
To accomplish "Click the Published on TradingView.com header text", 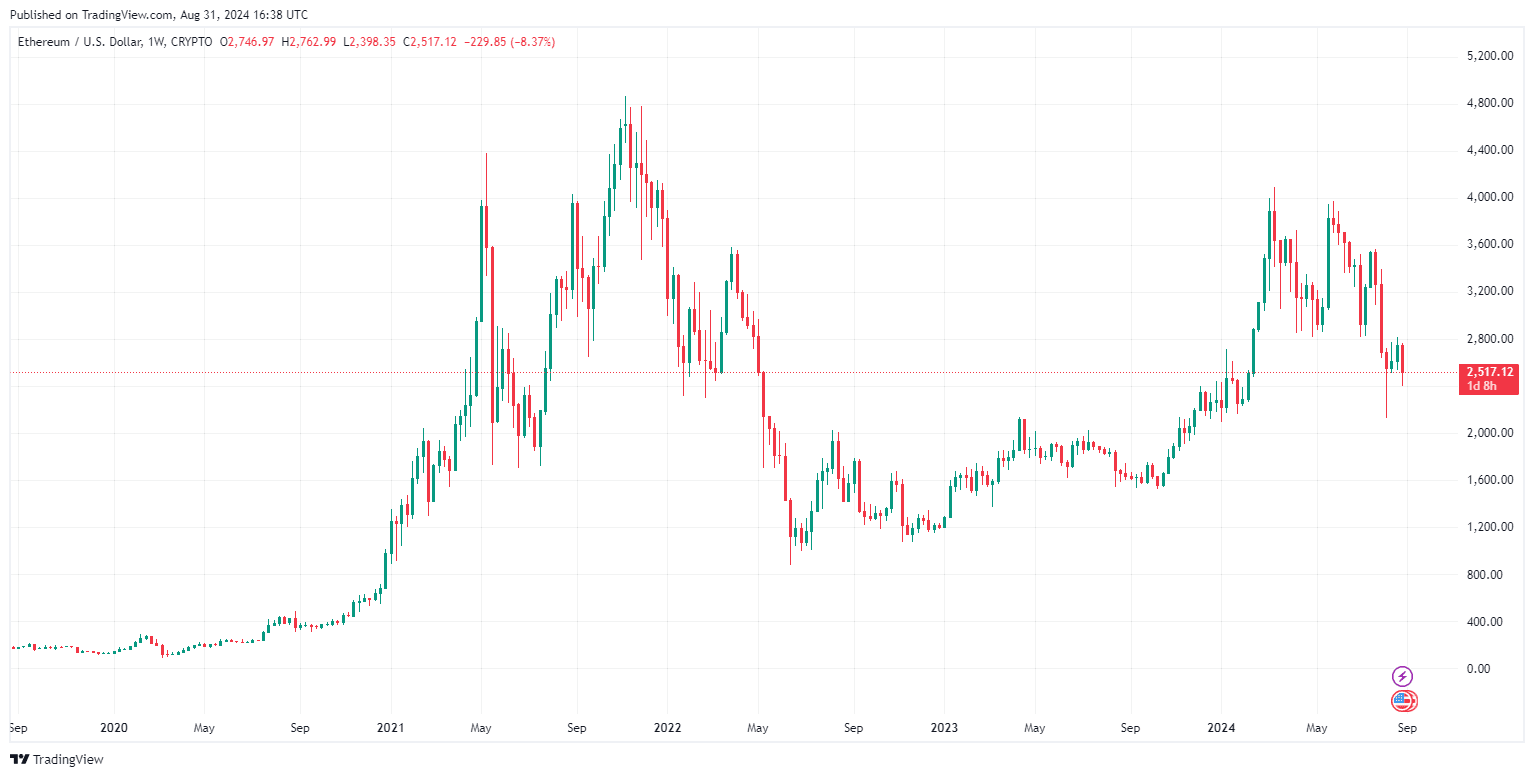I will pos(158,15).
